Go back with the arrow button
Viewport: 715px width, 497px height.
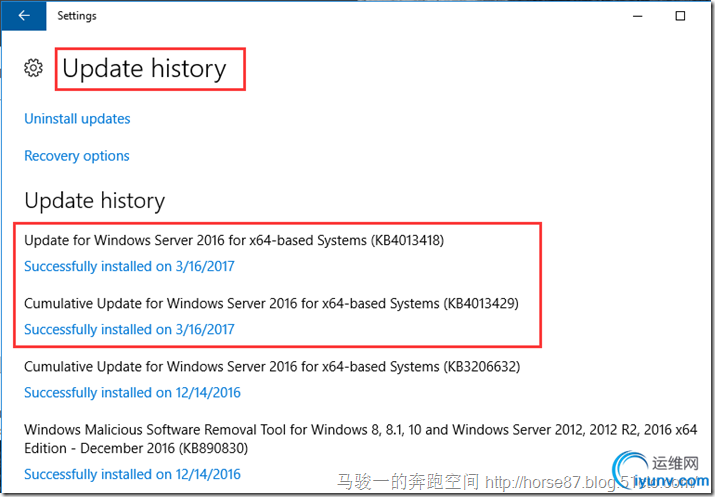point(24,16)
